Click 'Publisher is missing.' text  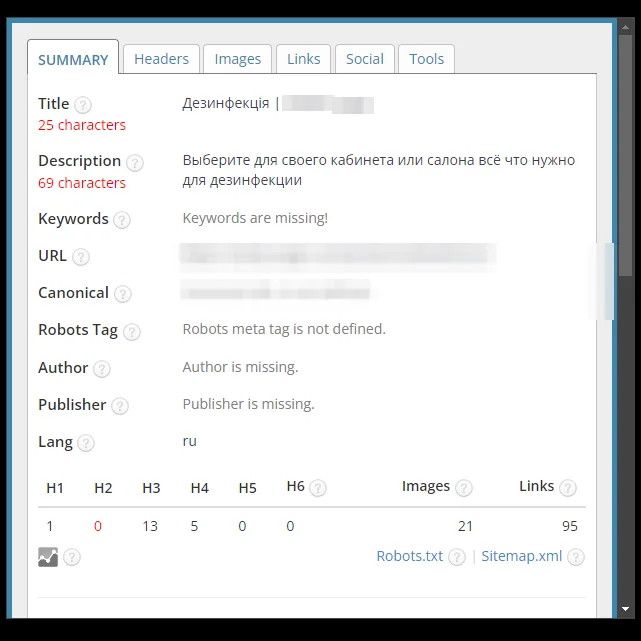click(x=249, y=404)
